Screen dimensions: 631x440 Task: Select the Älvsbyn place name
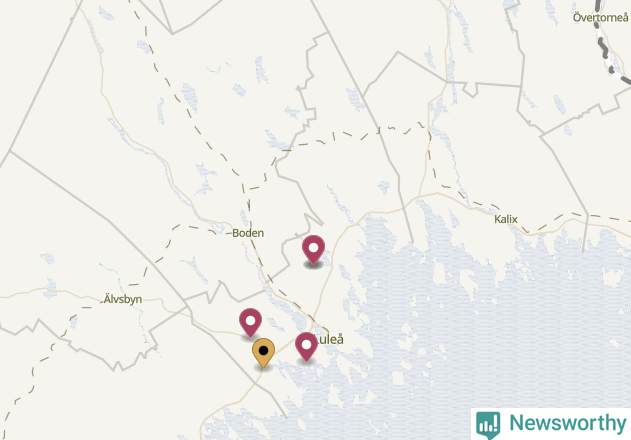(x=123, y=299)
